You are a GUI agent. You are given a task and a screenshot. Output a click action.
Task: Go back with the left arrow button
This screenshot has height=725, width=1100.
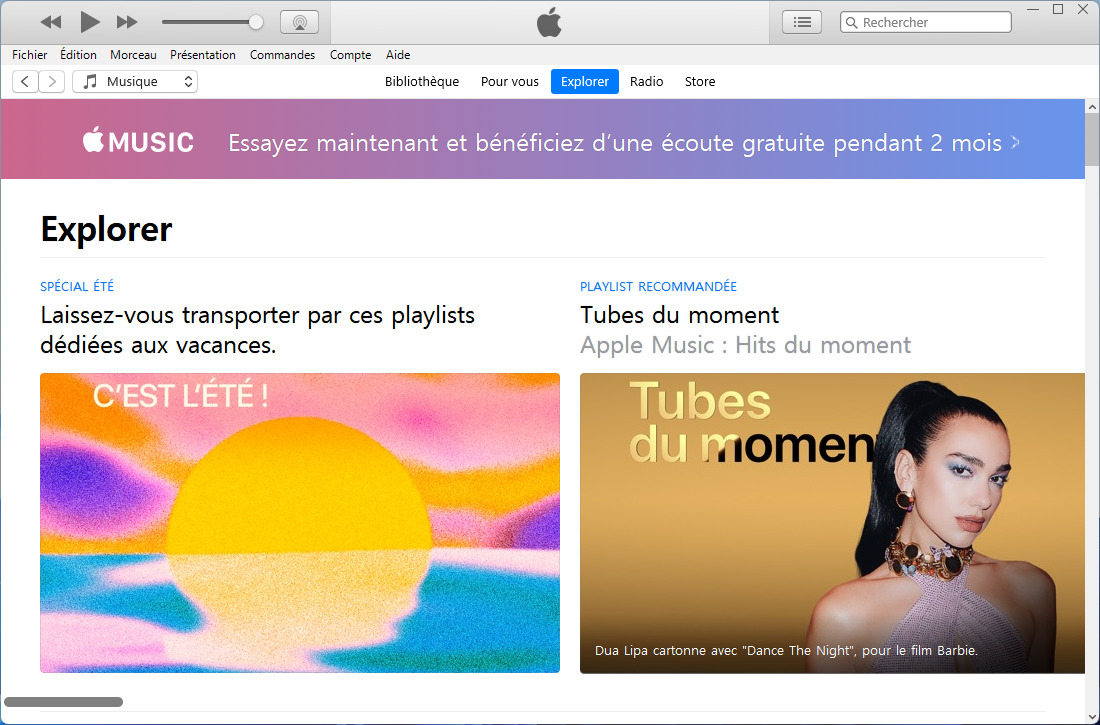pos(25,81)
